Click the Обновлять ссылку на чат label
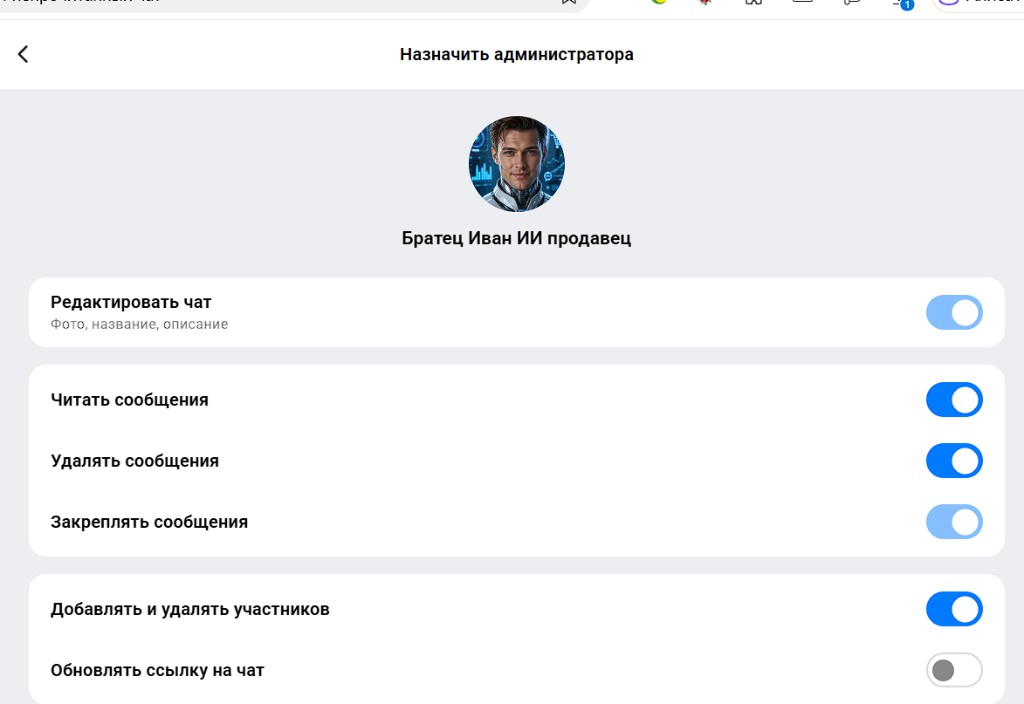The image size is (1024, 704). (x=157, y=671)
